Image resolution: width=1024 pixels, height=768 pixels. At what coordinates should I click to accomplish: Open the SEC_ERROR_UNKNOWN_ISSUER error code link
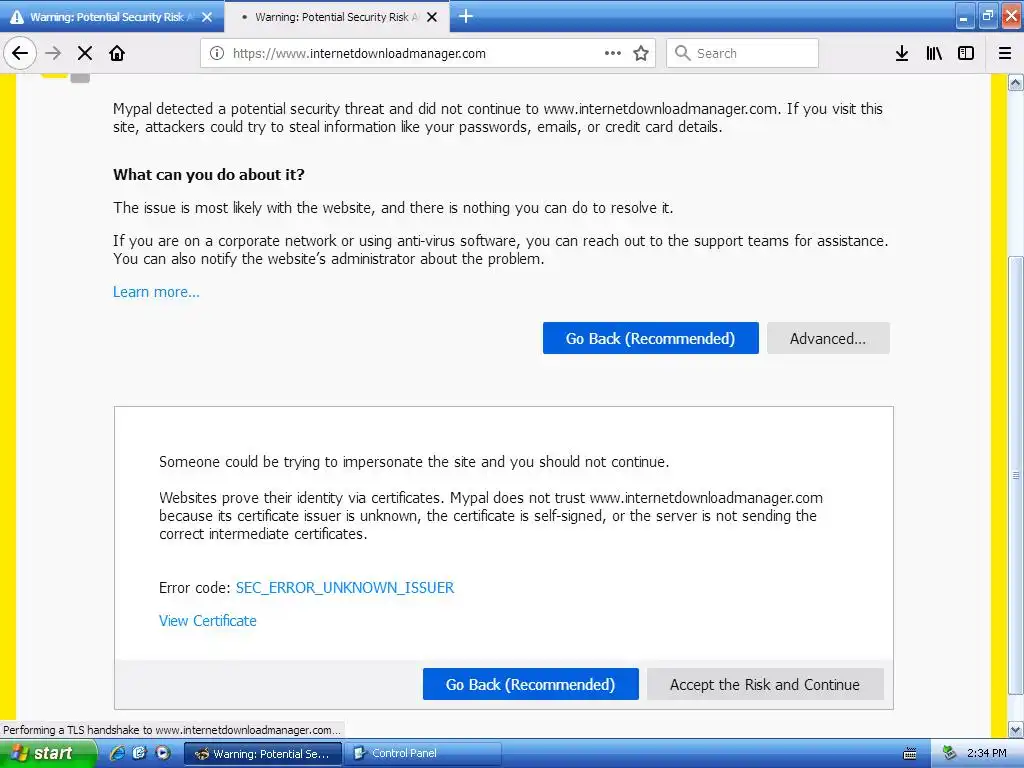[345, 588]
